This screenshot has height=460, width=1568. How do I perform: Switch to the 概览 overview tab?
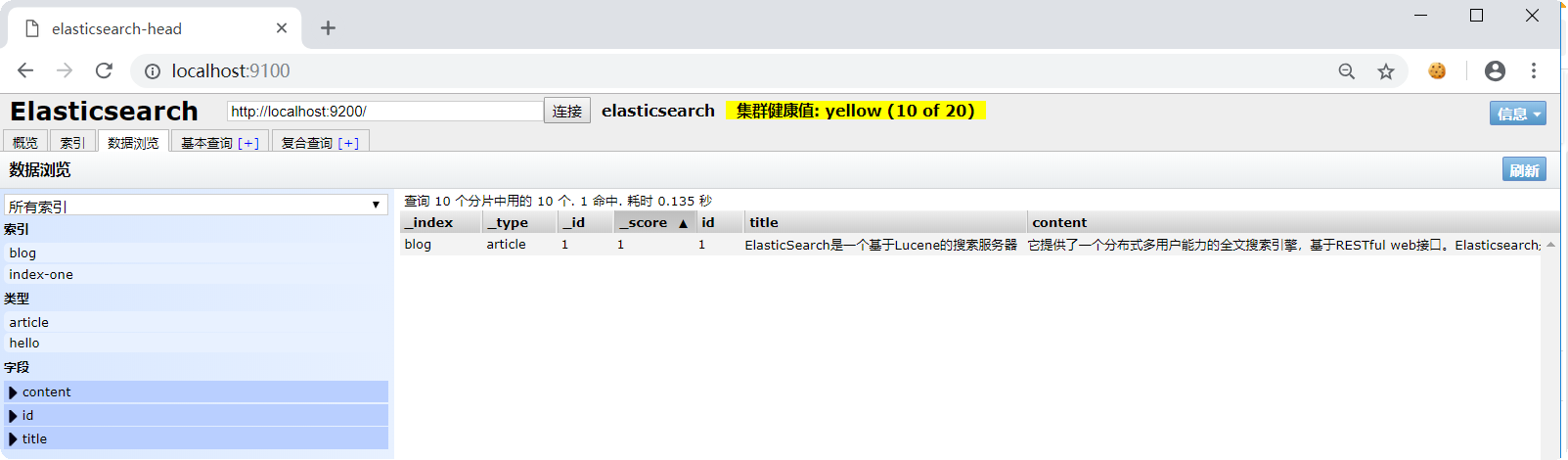point(25,142)
